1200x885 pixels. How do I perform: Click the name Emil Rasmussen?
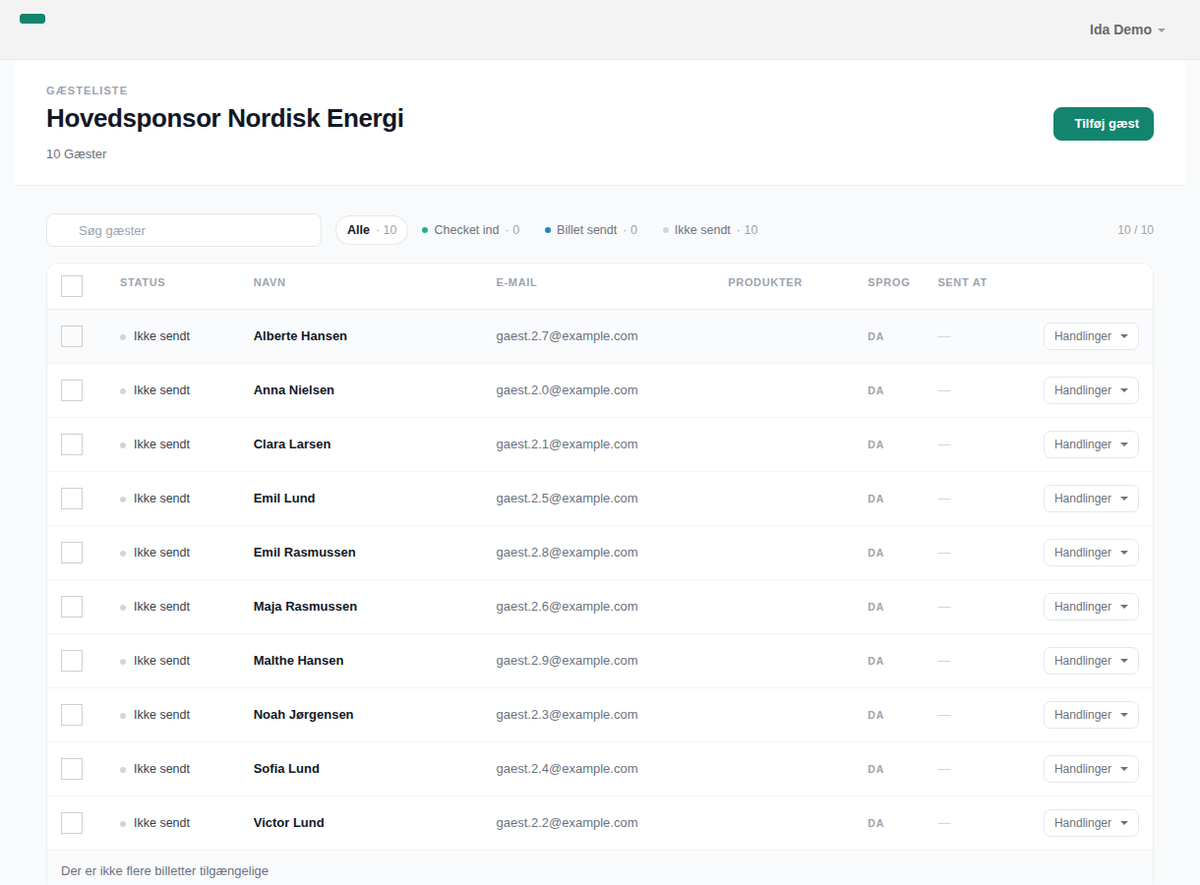[x=304, y=552]
